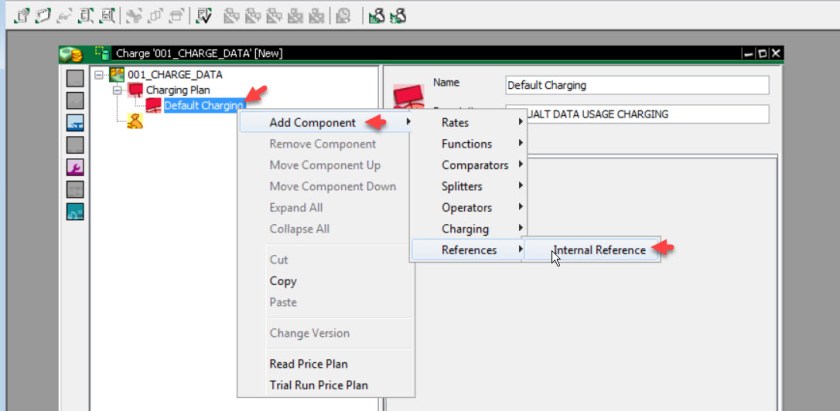The width and height of the screenshot is (840, 411).
Task: Click the grayed Remove Component entry
Action: [x=325, y=144]
